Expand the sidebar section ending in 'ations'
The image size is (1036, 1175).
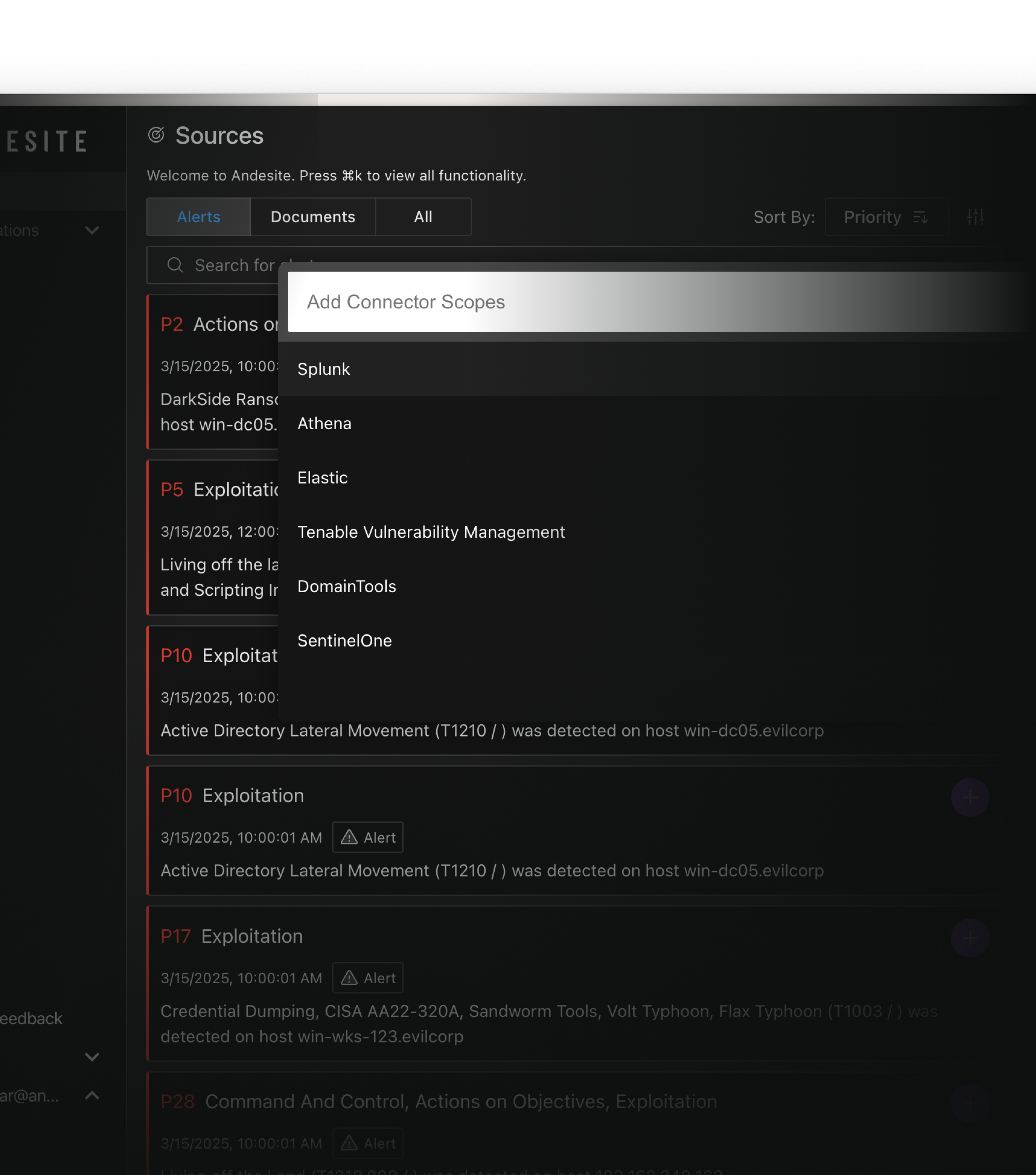click(x=91, y=231)
